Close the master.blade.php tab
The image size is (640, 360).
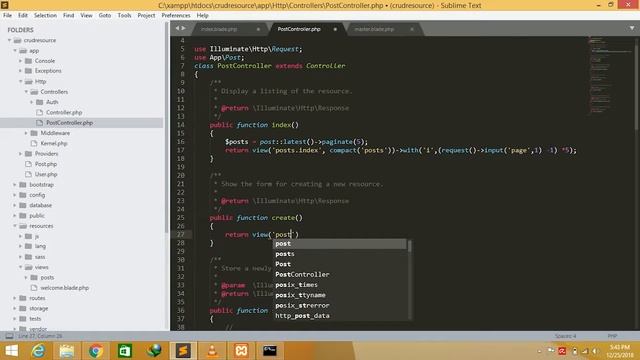(412, 29)
